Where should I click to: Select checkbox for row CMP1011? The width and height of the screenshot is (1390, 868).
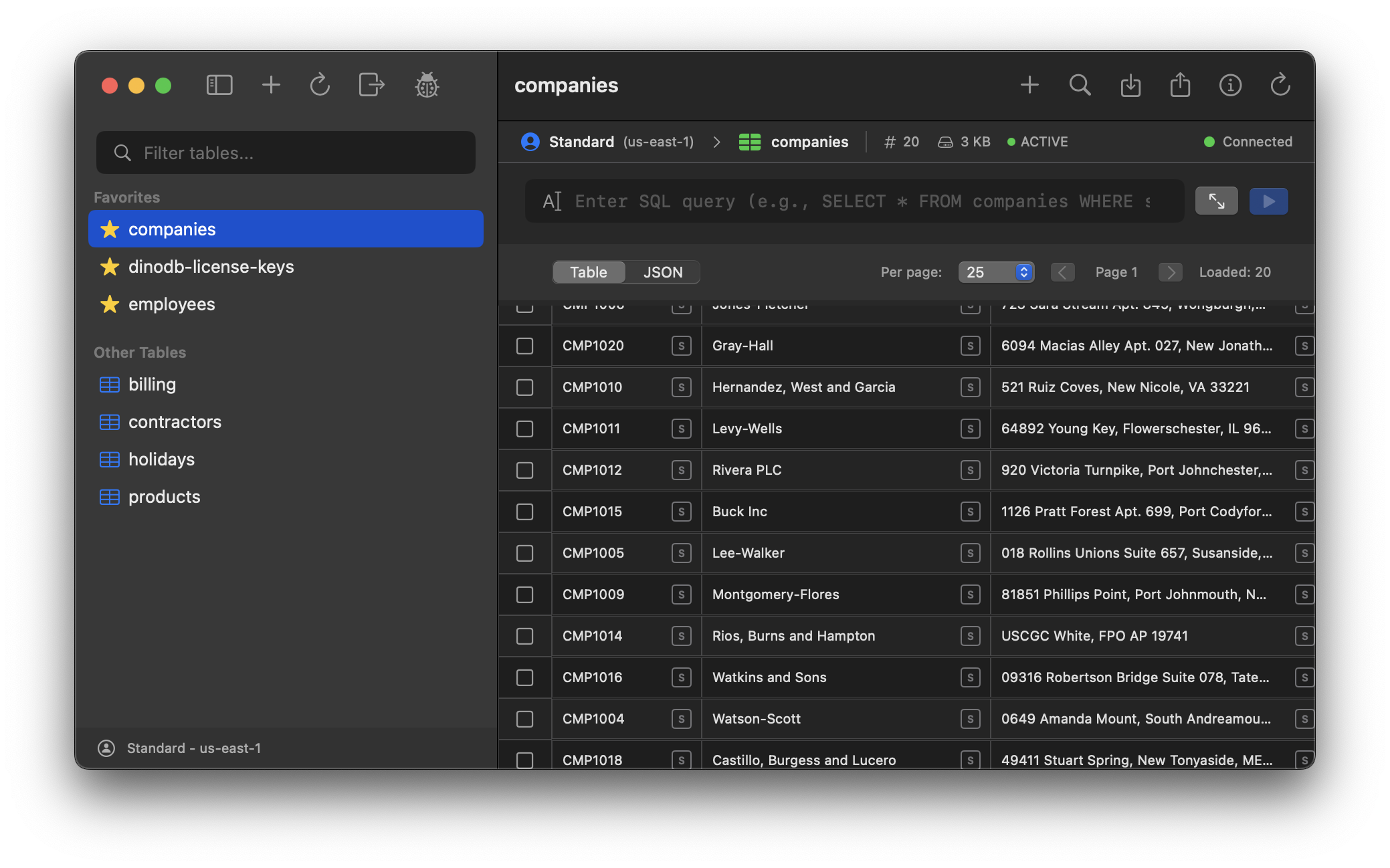(x=524, y=429)
